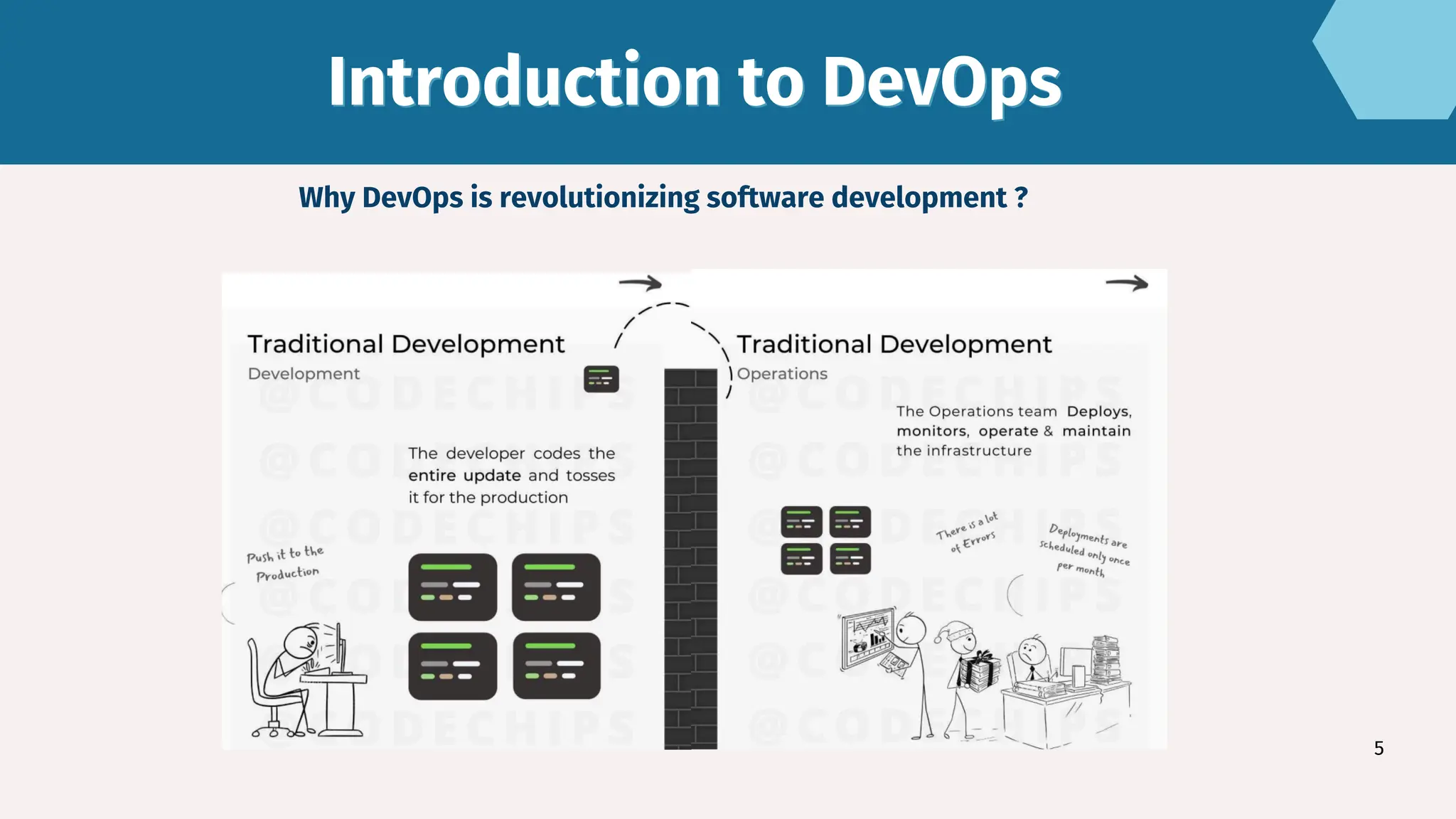Click the bottom-left large code block
The height and width of the screenshot is (819, 1456).
[x=452, y=666]
